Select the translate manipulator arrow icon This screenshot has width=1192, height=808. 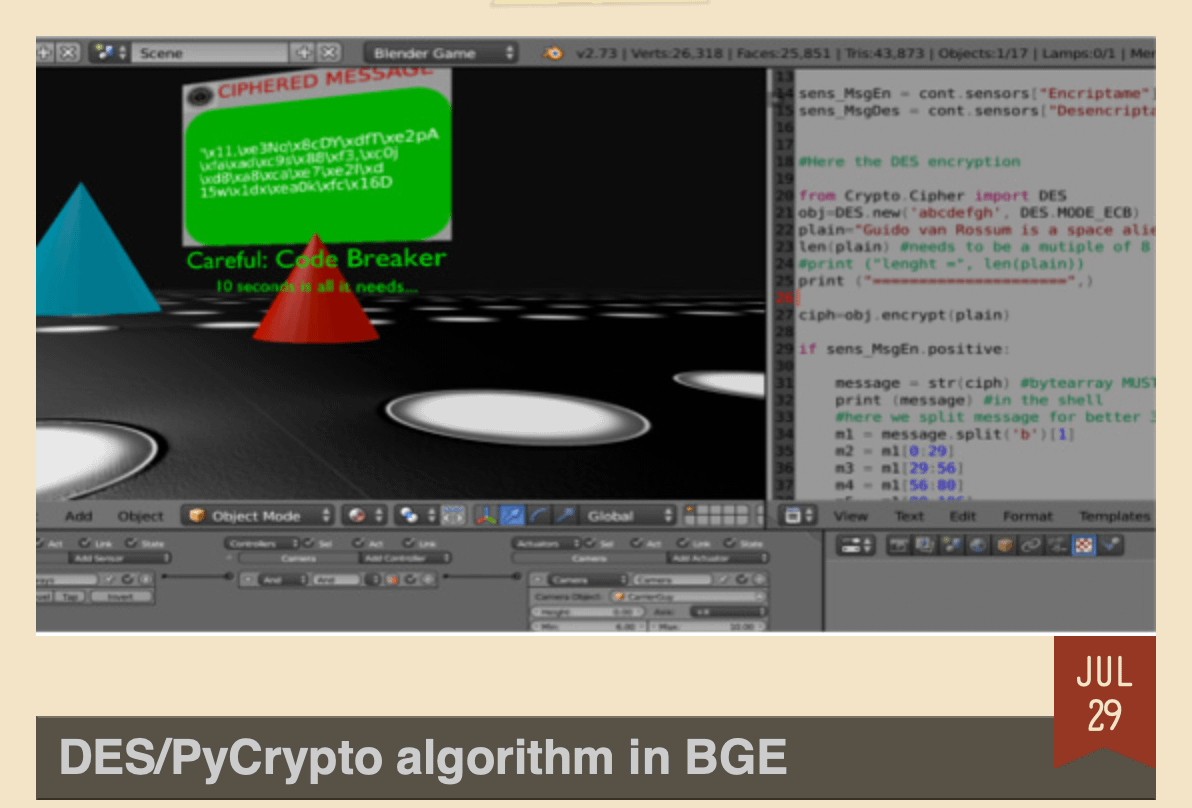pos(513,516)
